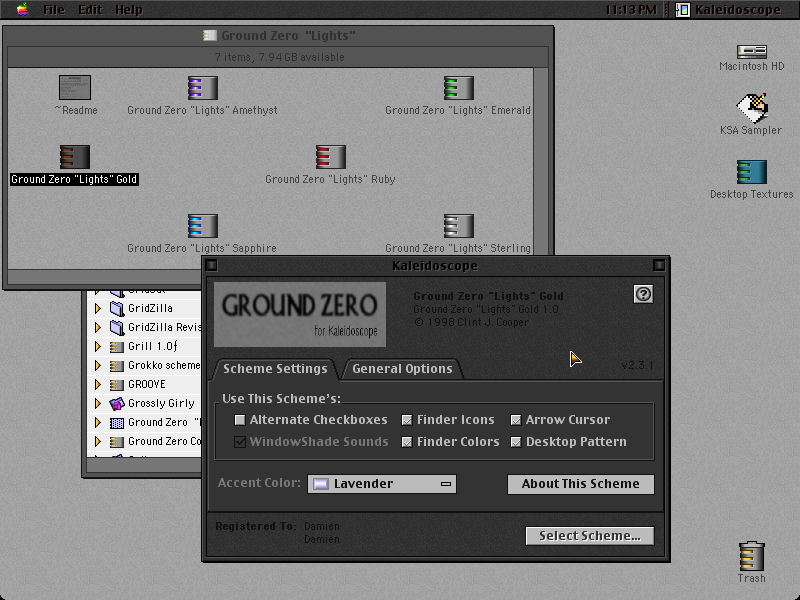Click the "7 items, 7.94 GB available" header text

(x=279, y=57)
